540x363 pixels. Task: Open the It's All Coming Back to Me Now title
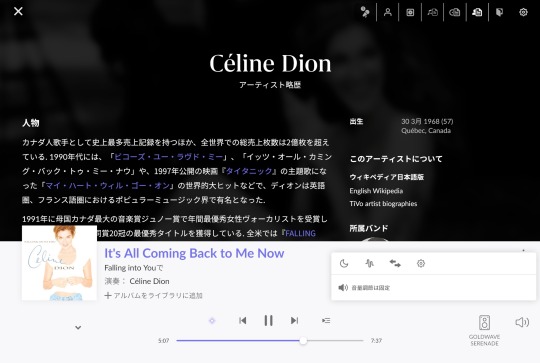pos(194,253)
